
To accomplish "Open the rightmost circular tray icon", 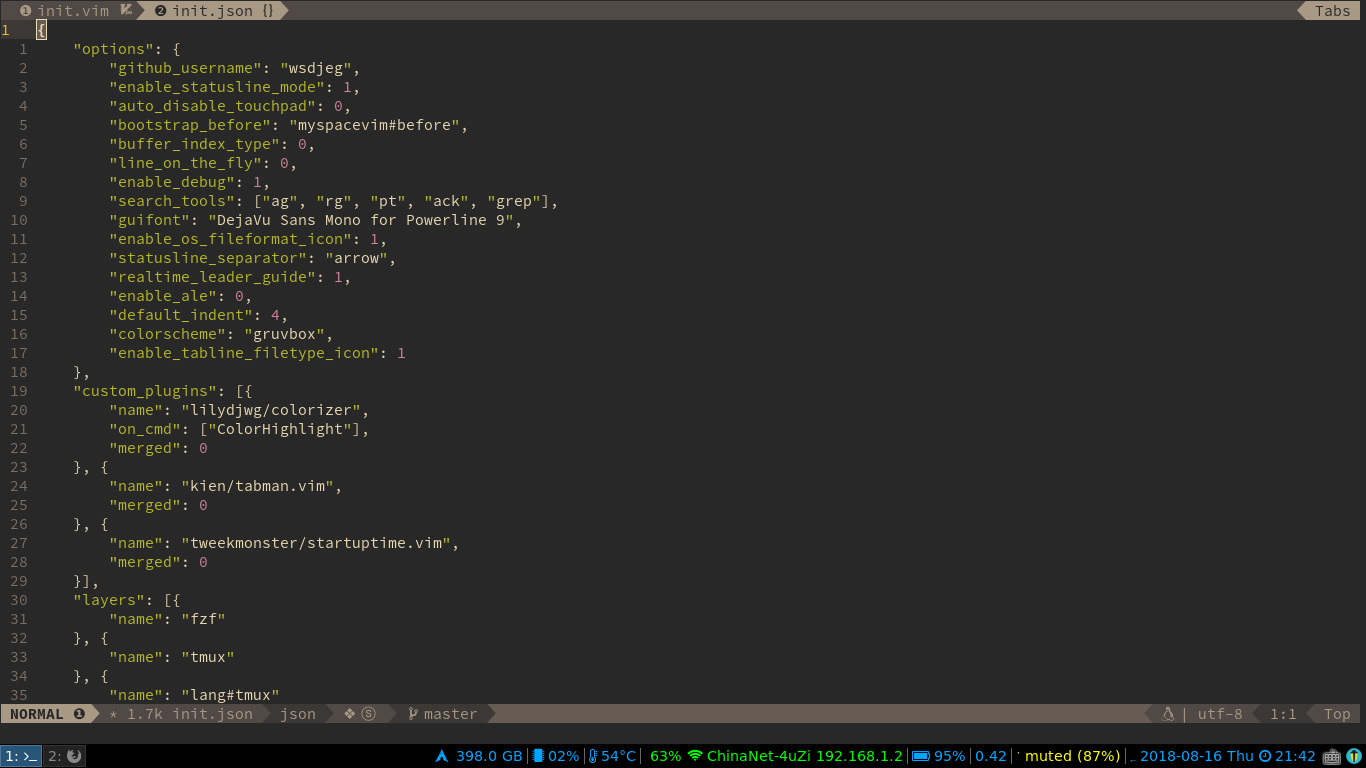I will tap(1354, 756).
